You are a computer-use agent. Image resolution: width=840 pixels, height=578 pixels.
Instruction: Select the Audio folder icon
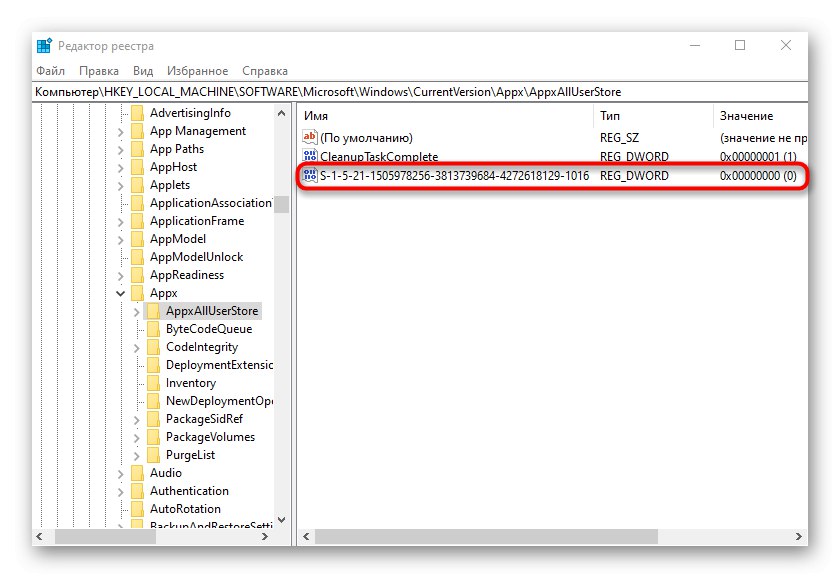click(x=138, y=473)
